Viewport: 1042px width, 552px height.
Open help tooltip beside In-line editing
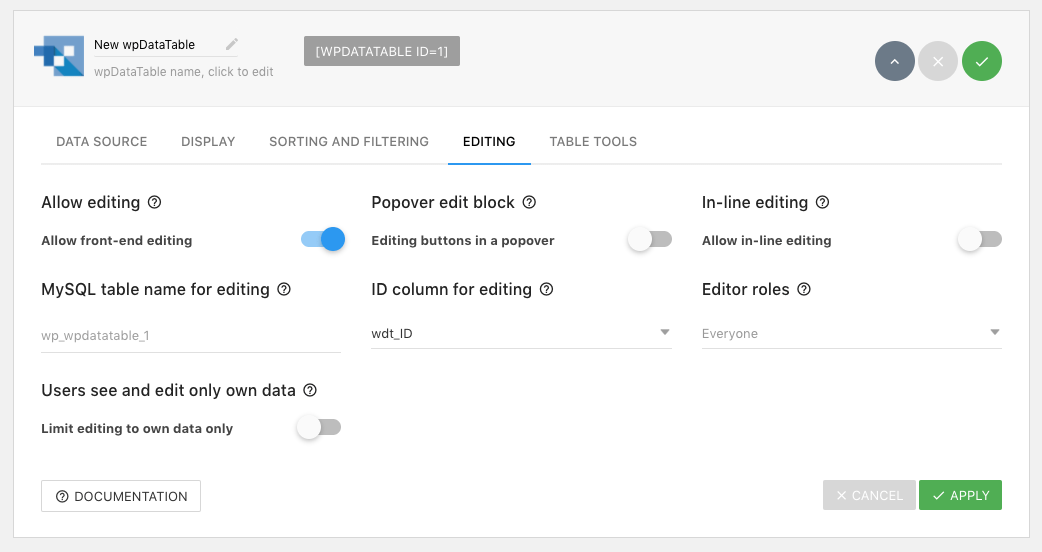(822, 202)
